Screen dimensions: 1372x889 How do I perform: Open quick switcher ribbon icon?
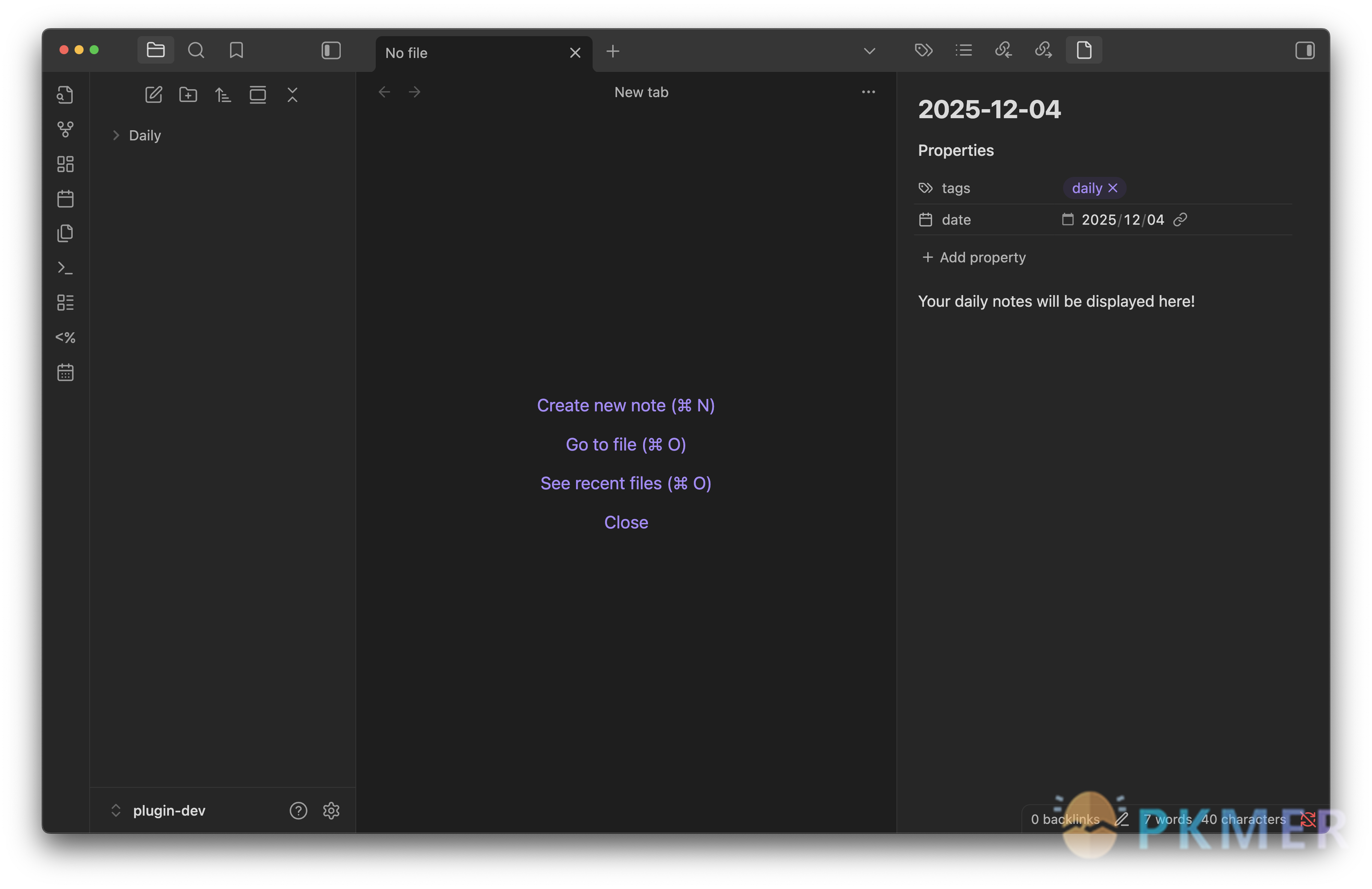pyautogui.click(x=66, y=95)
